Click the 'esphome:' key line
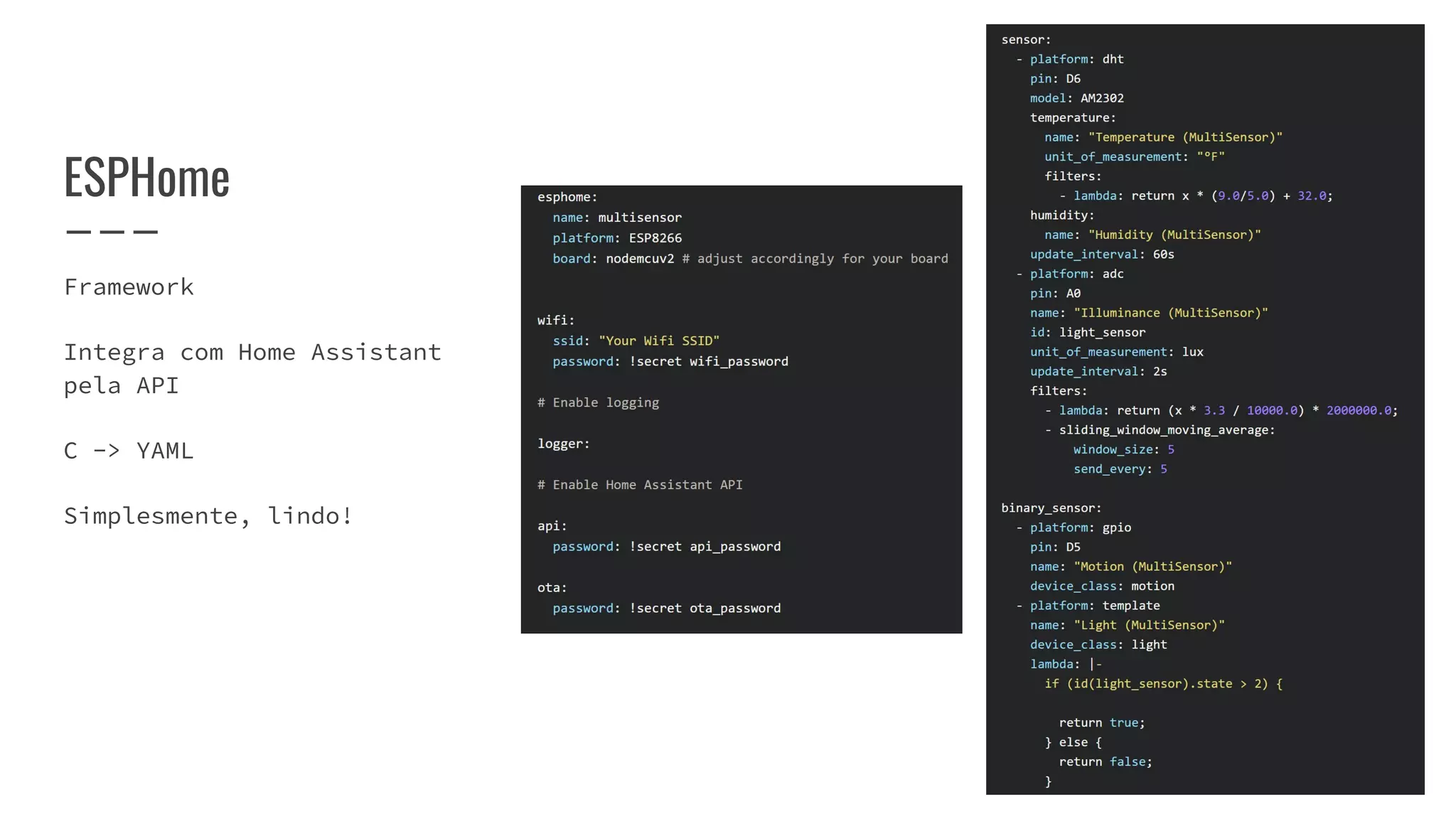The width and height of the screenshot is (1456, 819). pos(567,197)
